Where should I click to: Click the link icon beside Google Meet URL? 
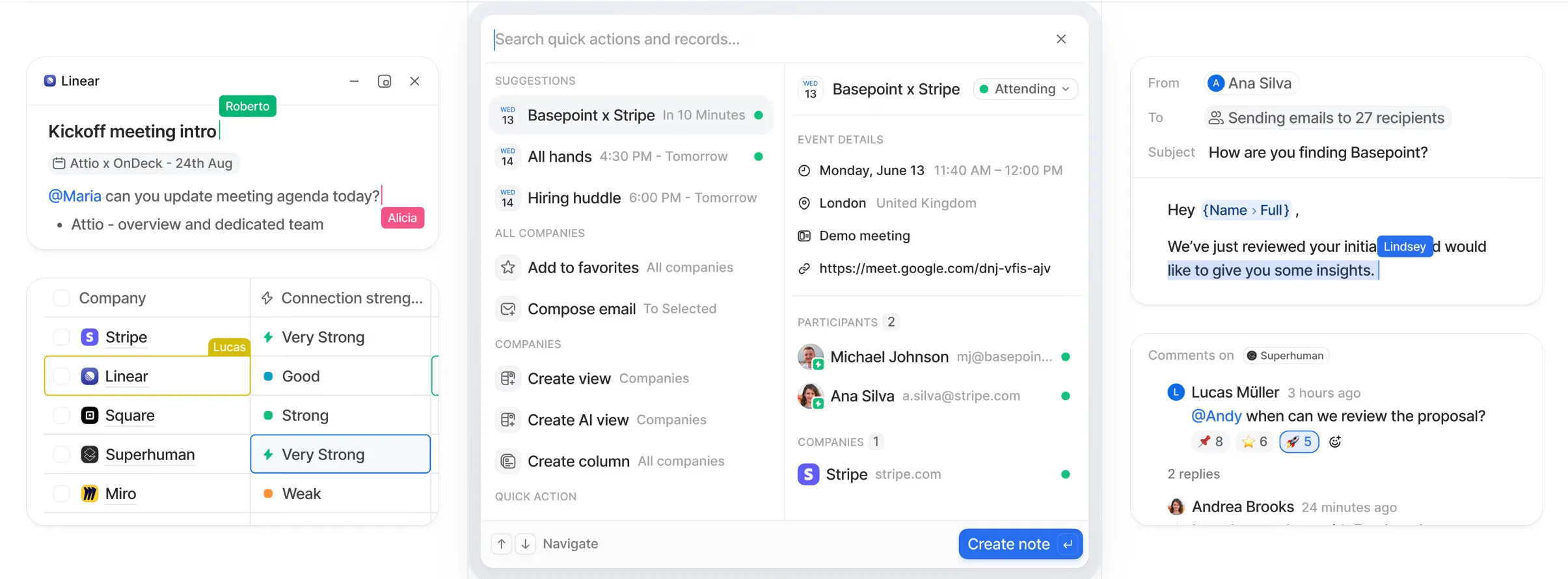[x=804, y=269]
